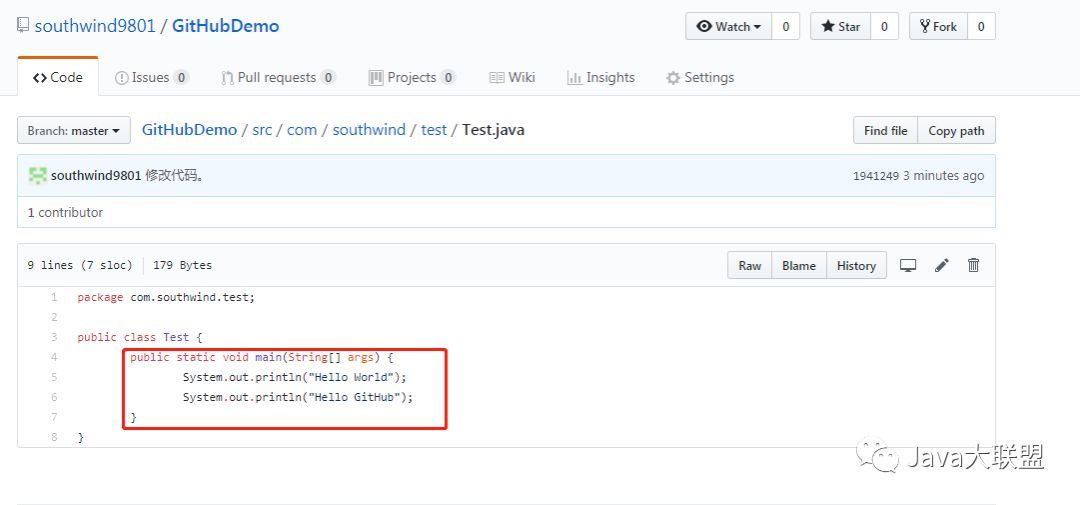This screenshot has height=505, width=1080.
Task: Open the fork count 0
Action: click(982, 26)
